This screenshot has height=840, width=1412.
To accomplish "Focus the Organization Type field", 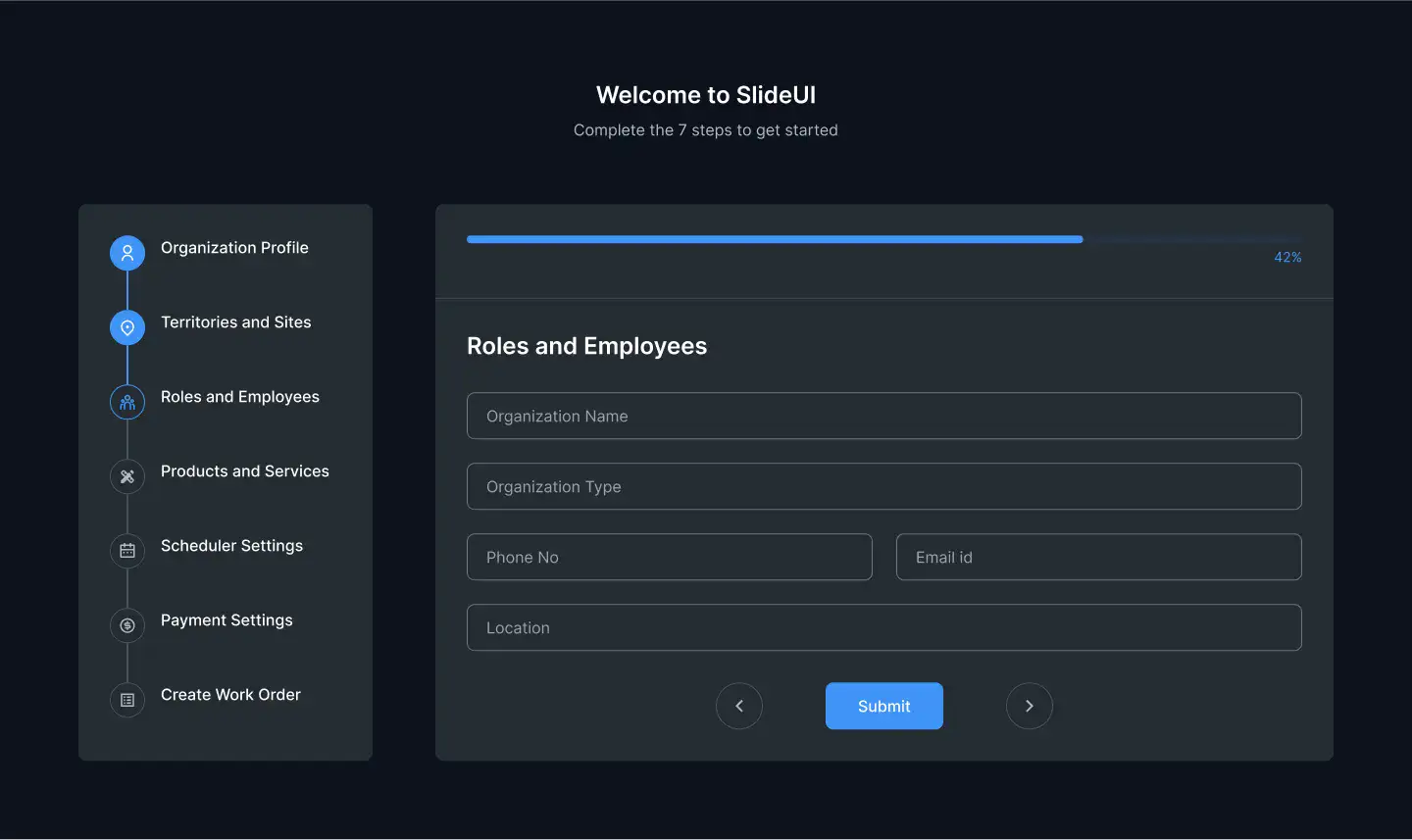I will (884, 486).
